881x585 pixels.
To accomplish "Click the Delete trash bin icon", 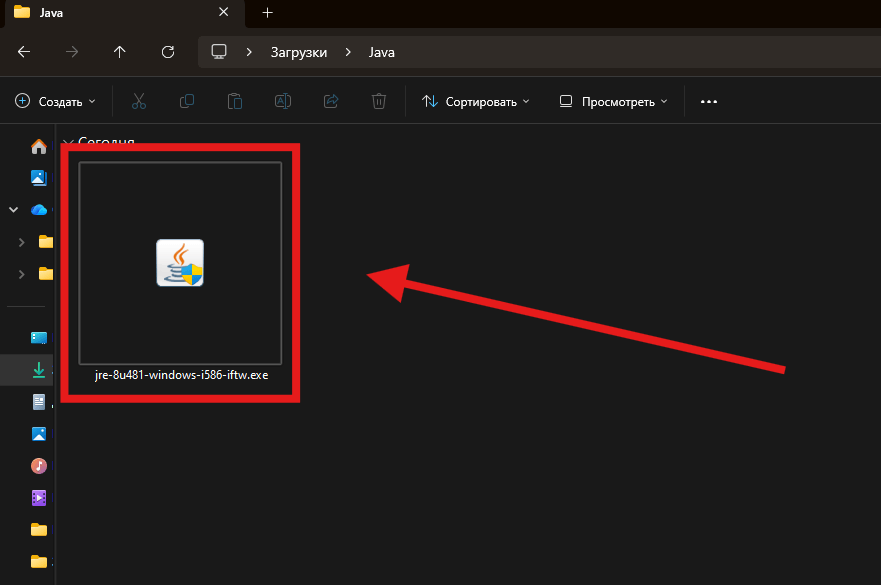I will tap(379, 101).
